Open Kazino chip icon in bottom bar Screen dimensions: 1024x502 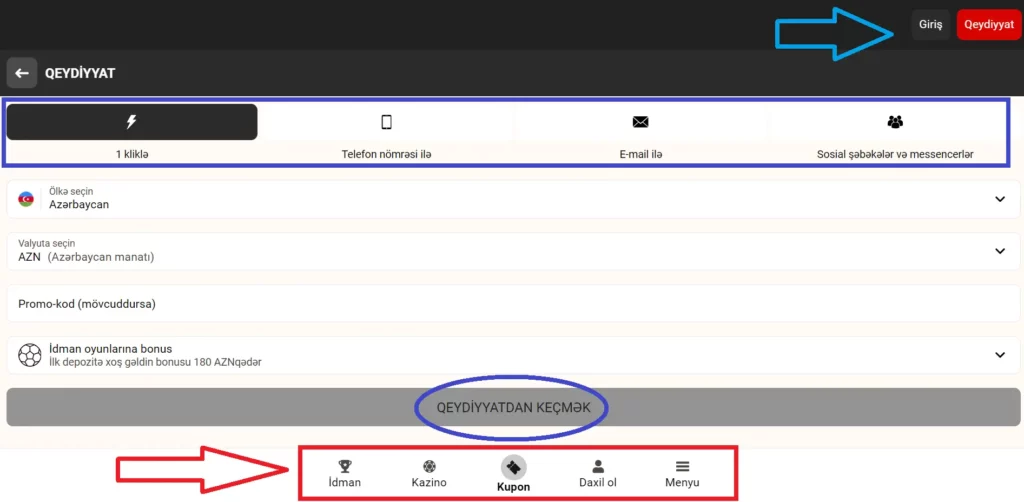429,467
